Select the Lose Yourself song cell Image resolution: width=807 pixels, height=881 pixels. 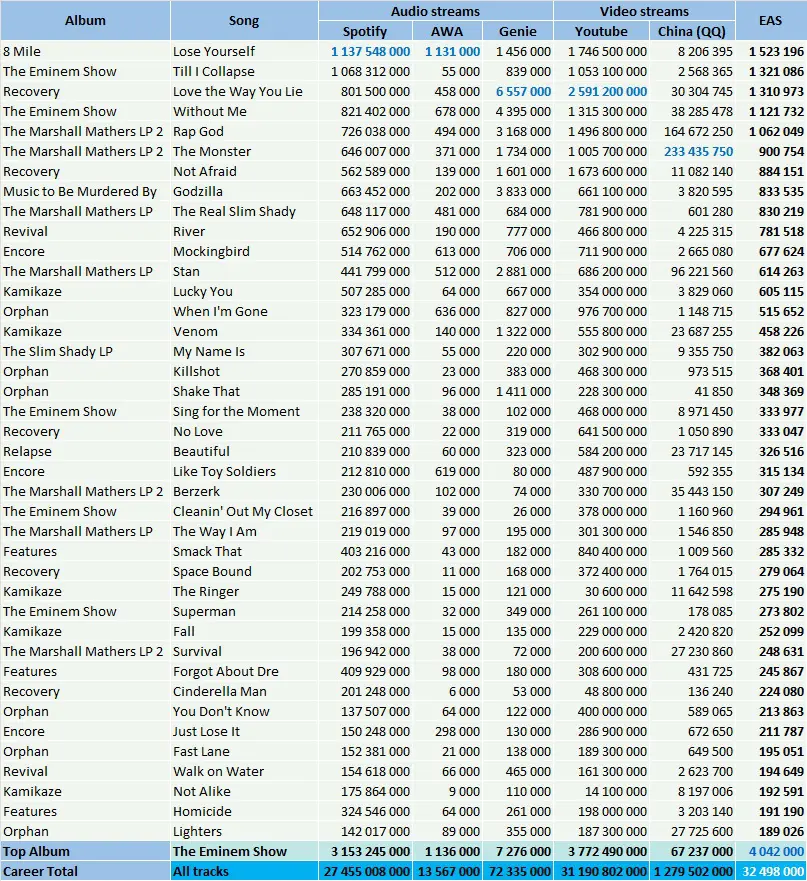point(244,51)
